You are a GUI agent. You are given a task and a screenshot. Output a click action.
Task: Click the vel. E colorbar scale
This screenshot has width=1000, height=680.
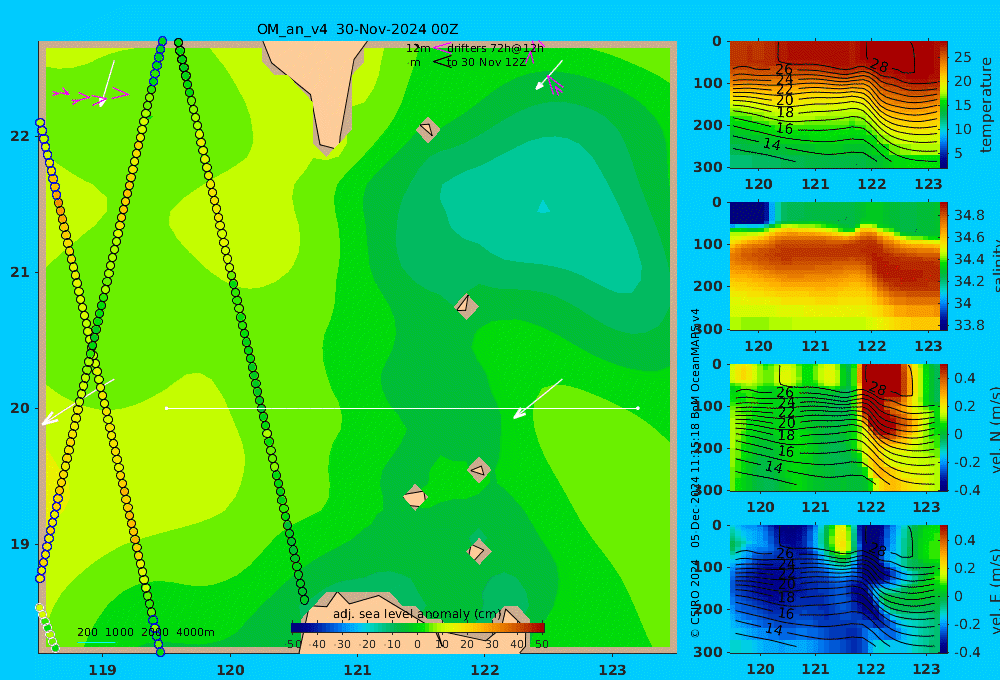tap(944, 589)
